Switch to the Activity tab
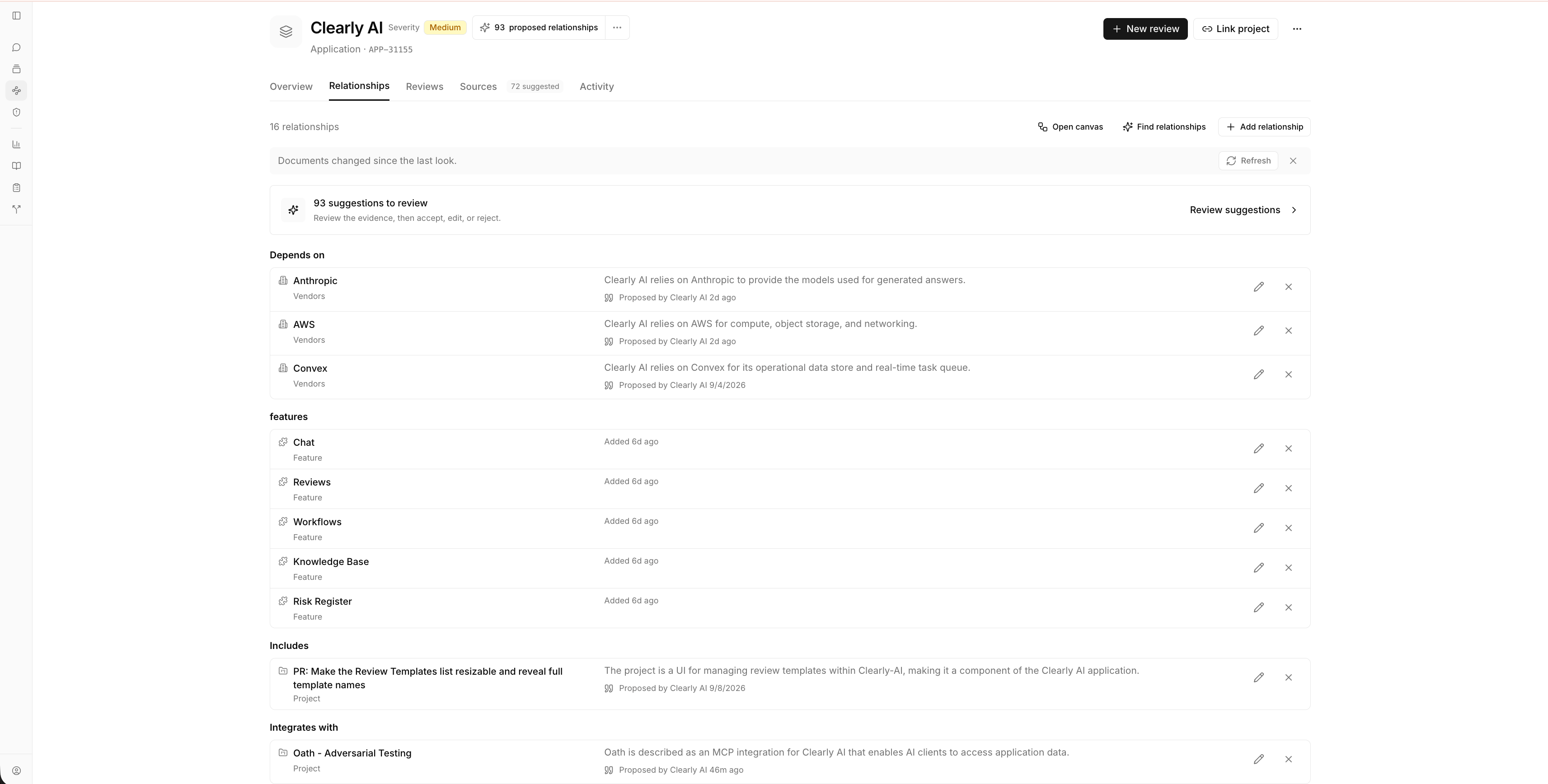Image resolution: width=1548 pixels, height=784 pixels. (x=597, y=87)
